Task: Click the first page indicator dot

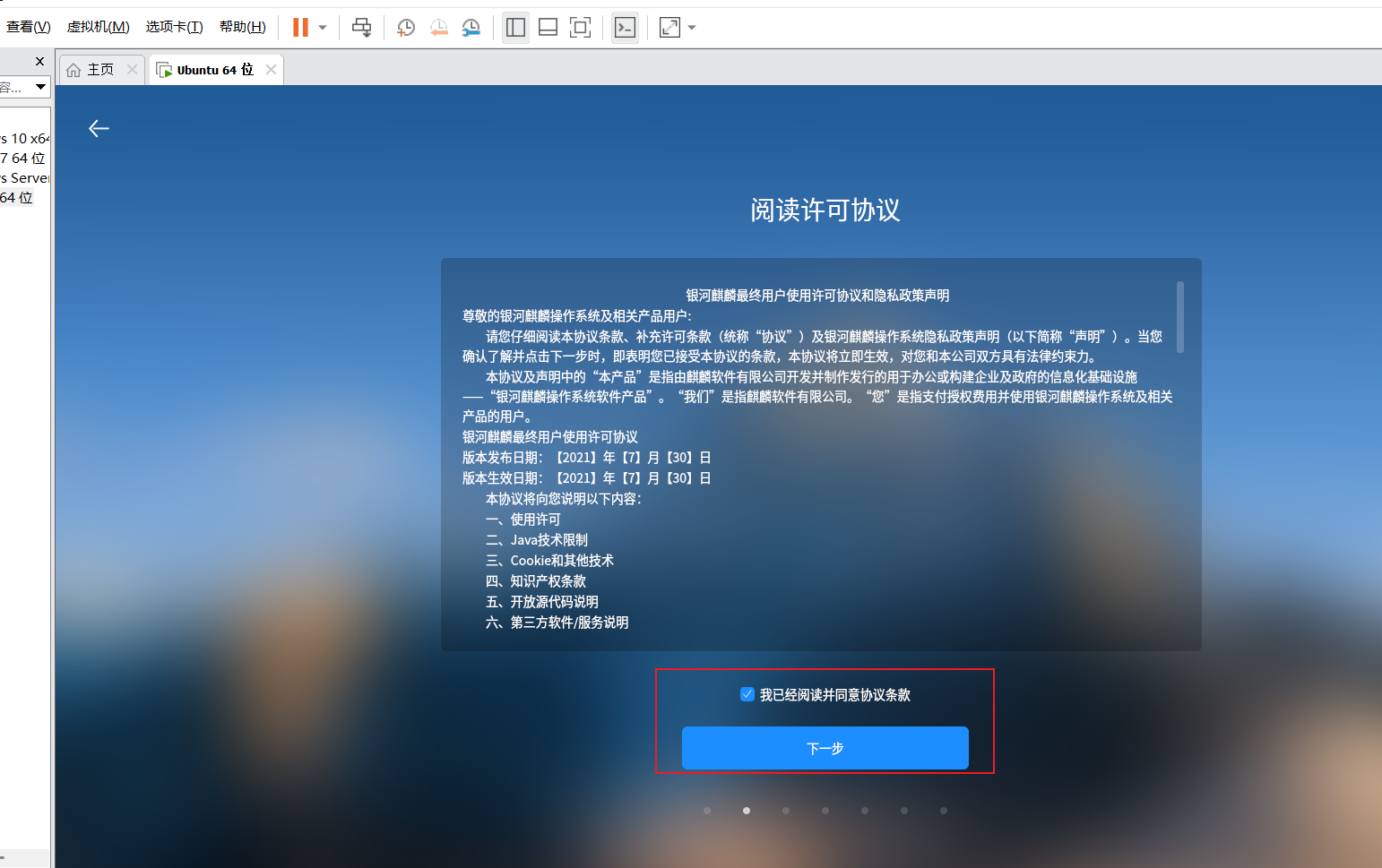Action: [x=707, y=811]
